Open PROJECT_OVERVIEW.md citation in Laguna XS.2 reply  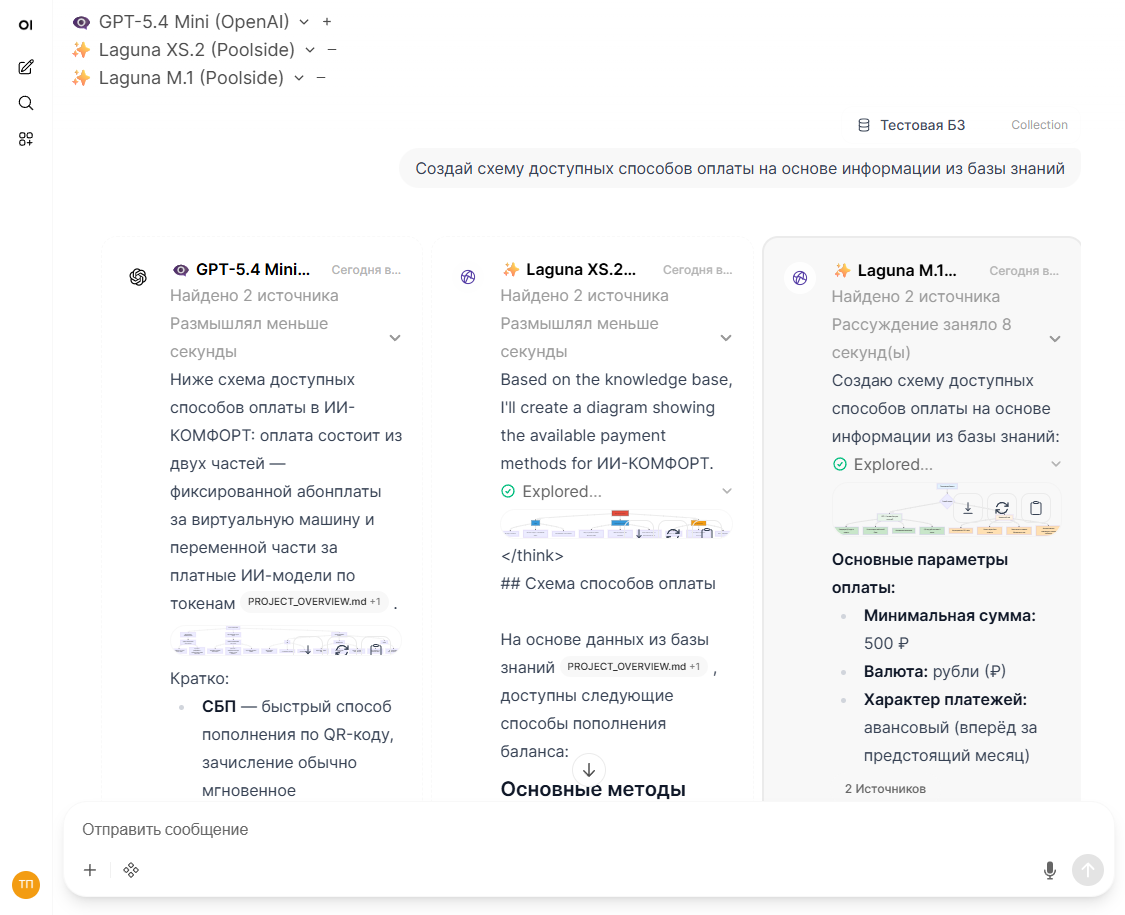point(634,667)
